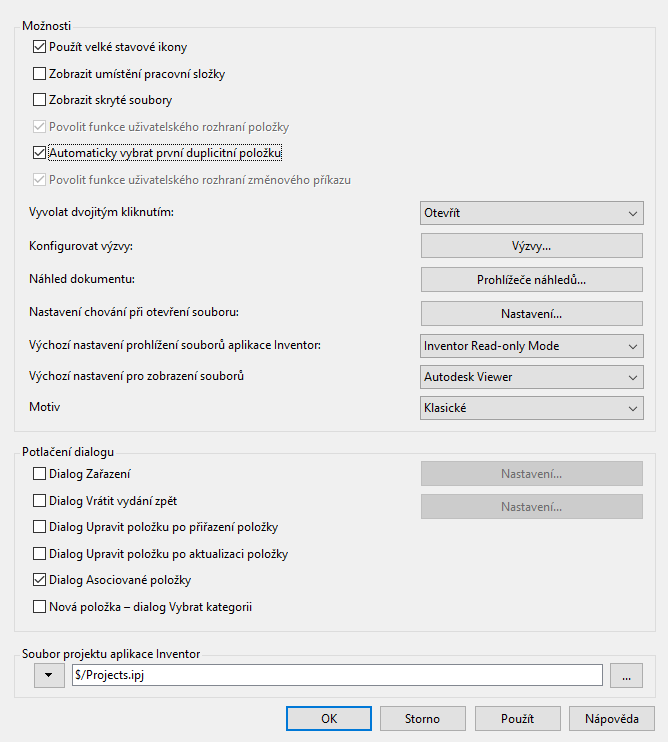668x742 pixels.
Task: Click the browse ellipsis button for project file
Action: pyautogui.click(x=626, y=675)
